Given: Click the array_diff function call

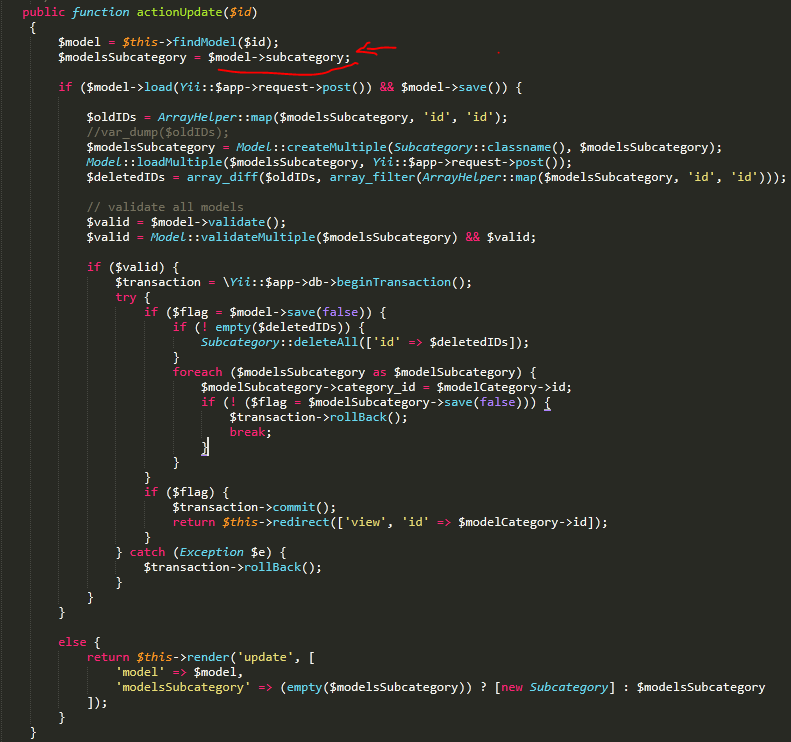Looking at the screenshot, I should pos(222,177).
